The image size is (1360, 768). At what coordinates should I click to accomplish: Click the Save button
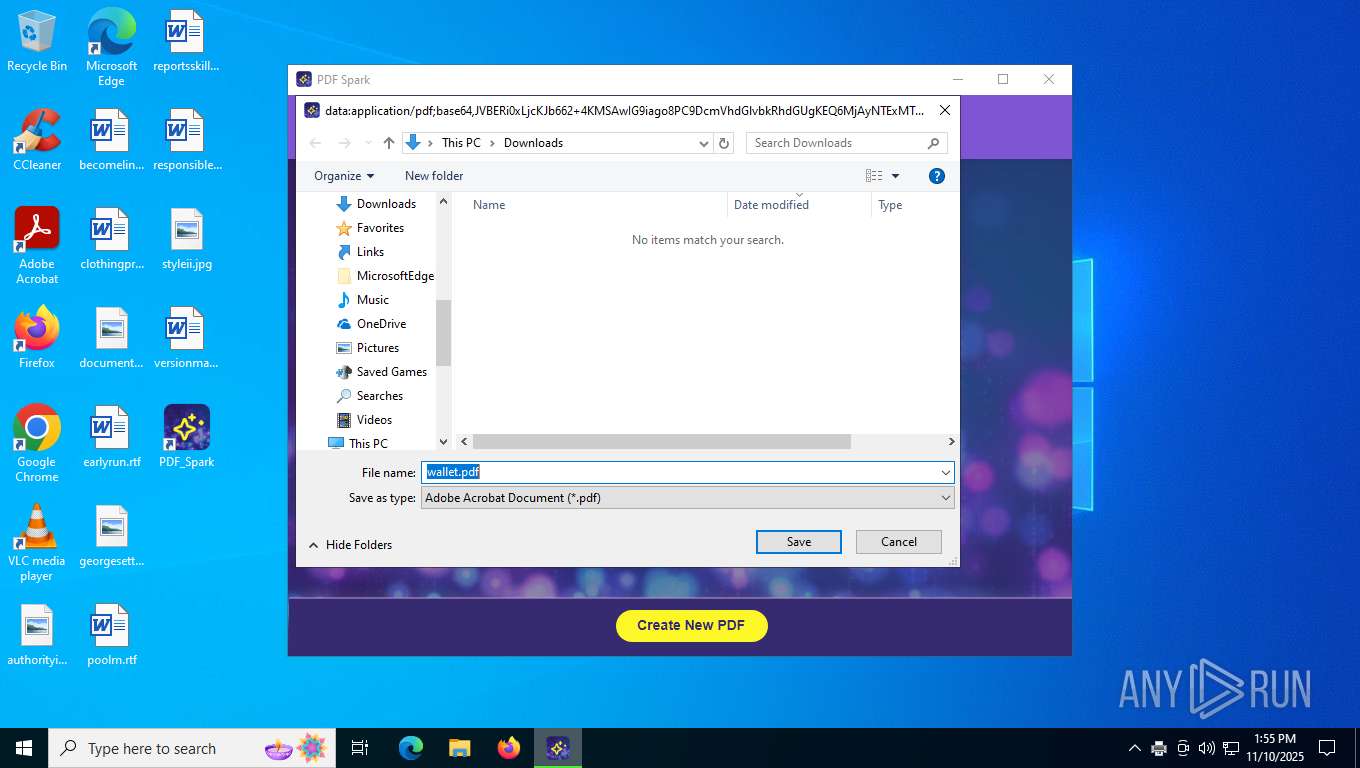(x=799, y=542)
